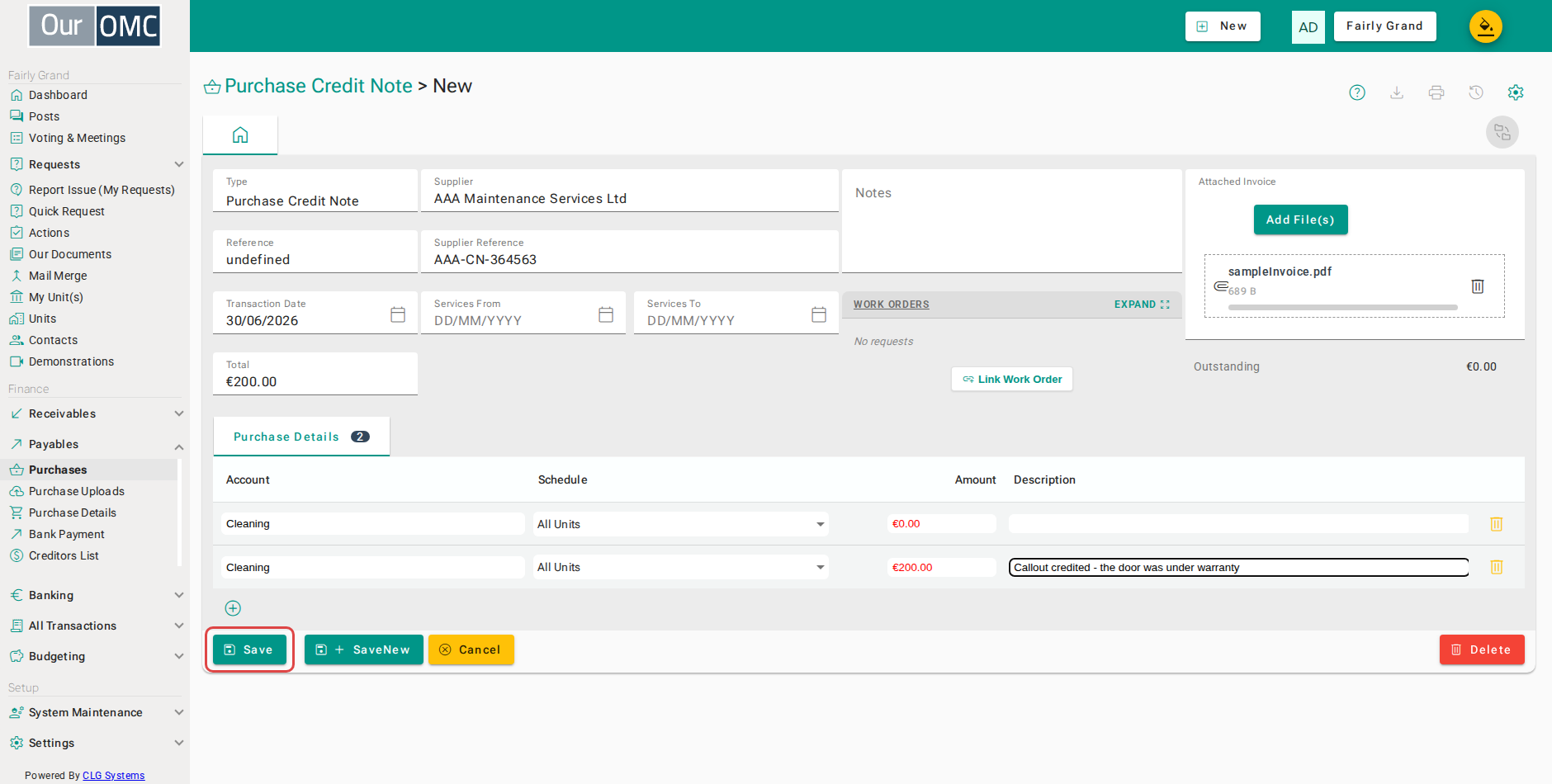Open the Services From calendar picker

[606, 314]
